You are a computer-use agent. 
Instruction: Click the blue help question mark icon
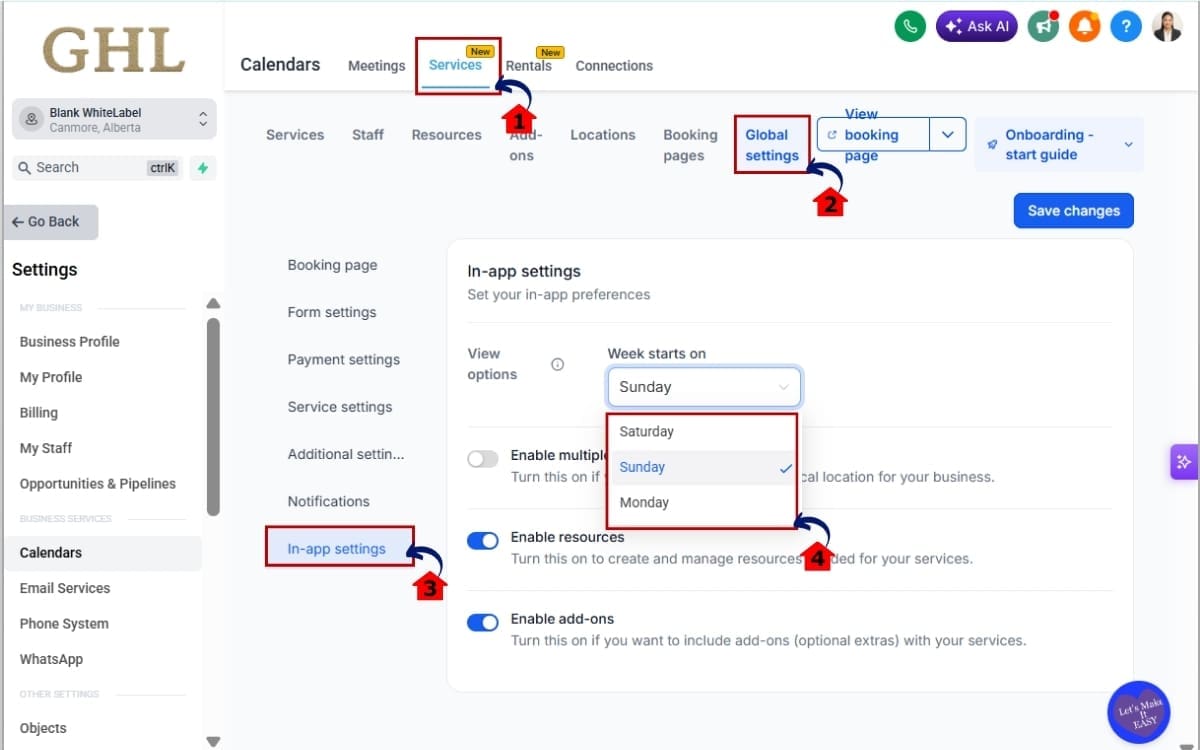coord(1126,26)
